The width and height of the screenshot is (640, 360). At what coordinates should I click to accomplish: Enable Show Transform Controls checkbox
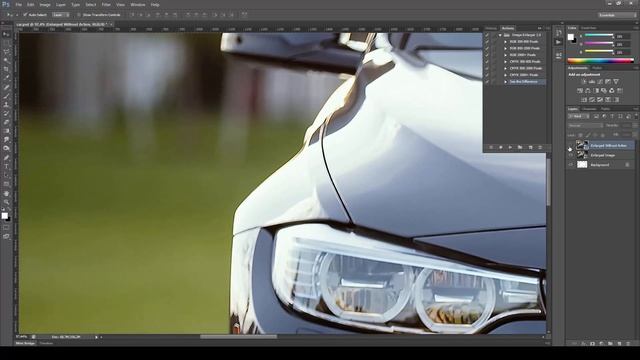(79, 15)
